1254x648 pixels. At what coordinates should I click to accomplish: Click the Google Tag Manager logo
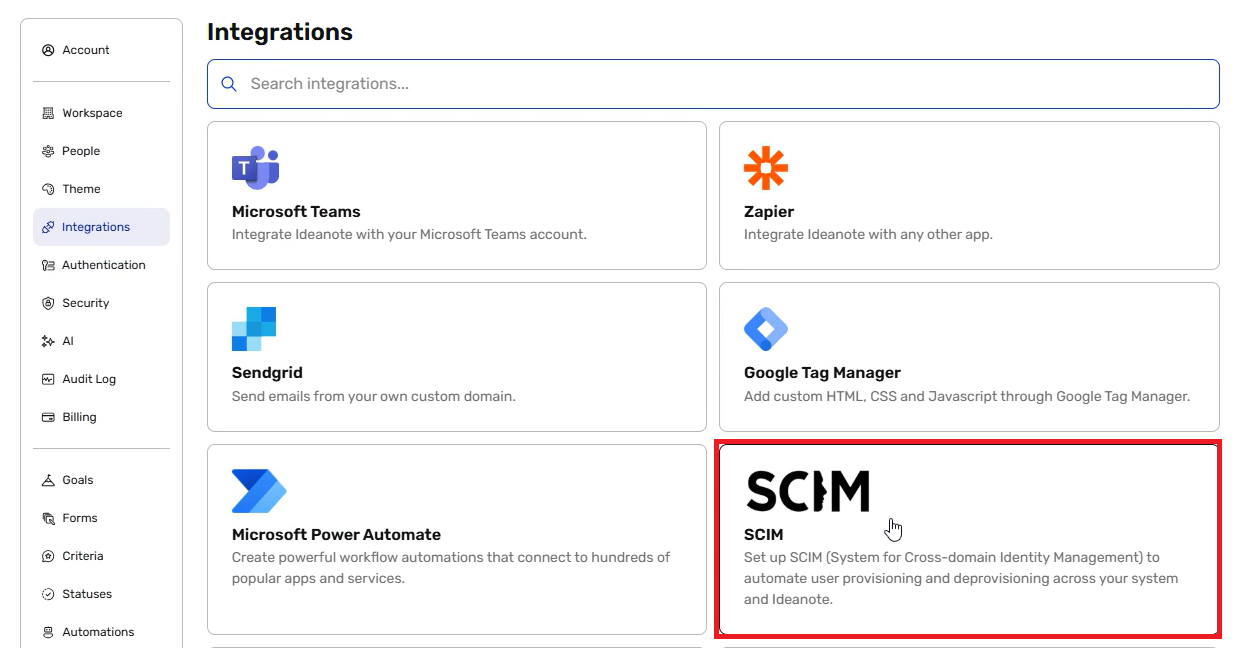pos(766,329)
